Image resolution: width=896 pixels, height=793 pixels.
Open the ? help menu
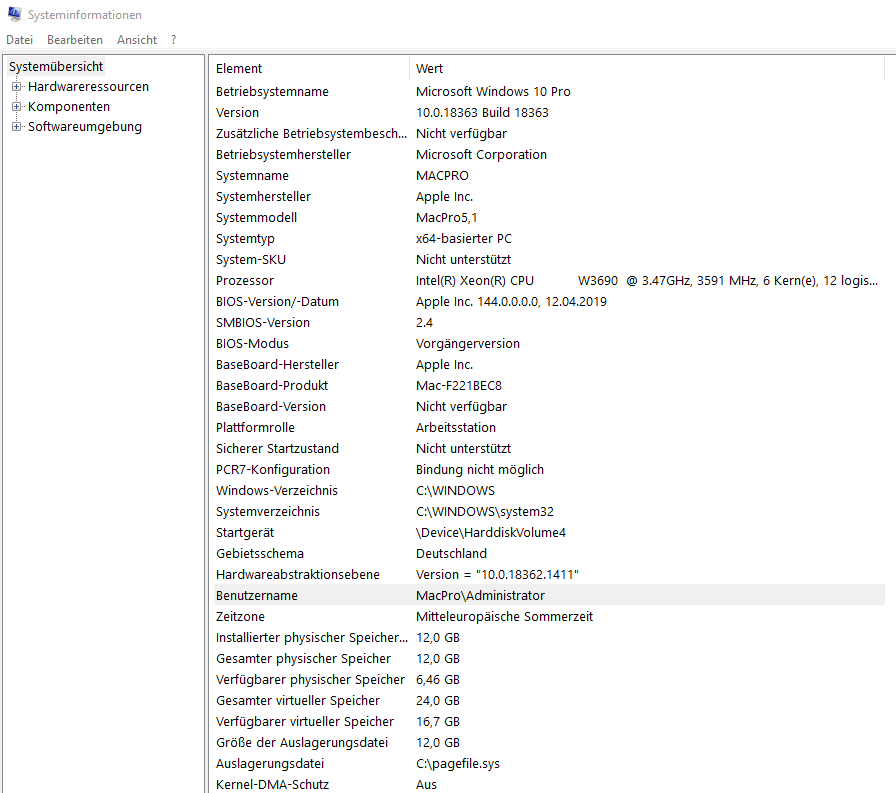tap(174, 40)
